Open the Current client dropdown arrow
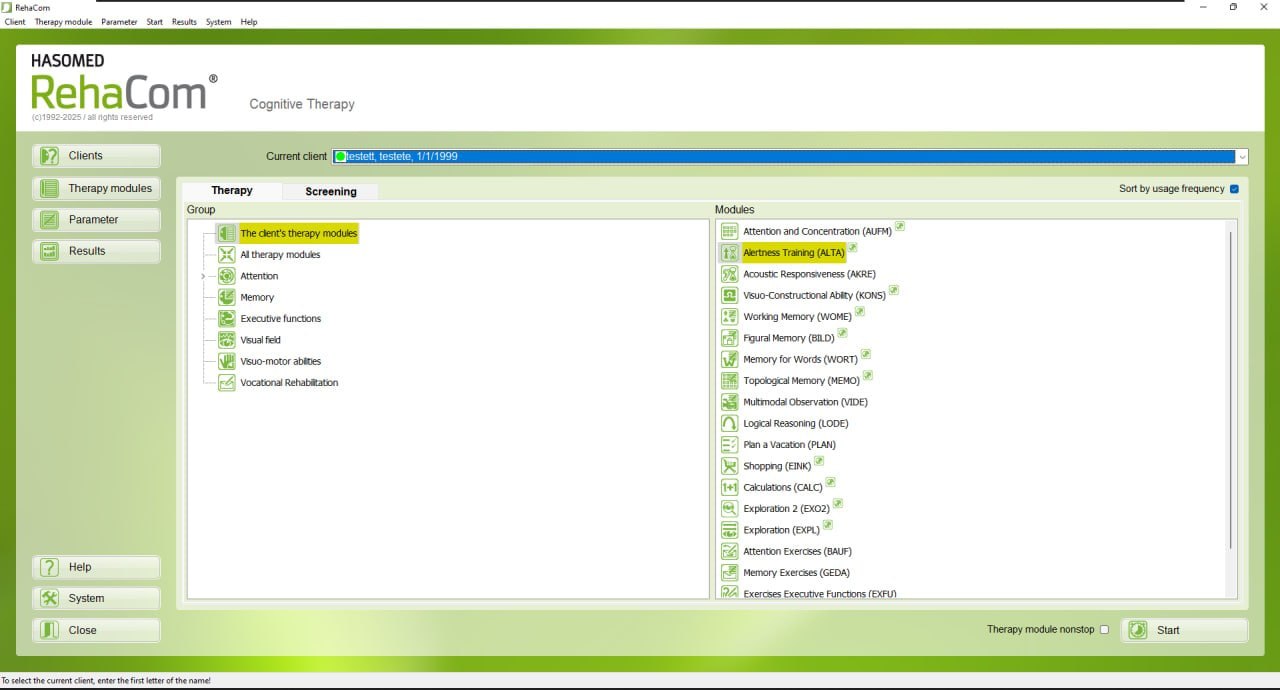Viewport: 1280px width, 690px height. 1241,157
